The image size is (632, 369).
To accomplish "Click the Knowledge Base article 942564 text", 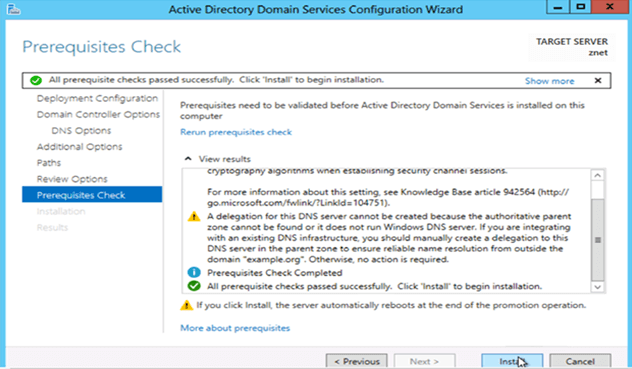I will pyautogui.click(x=468, y=192).
